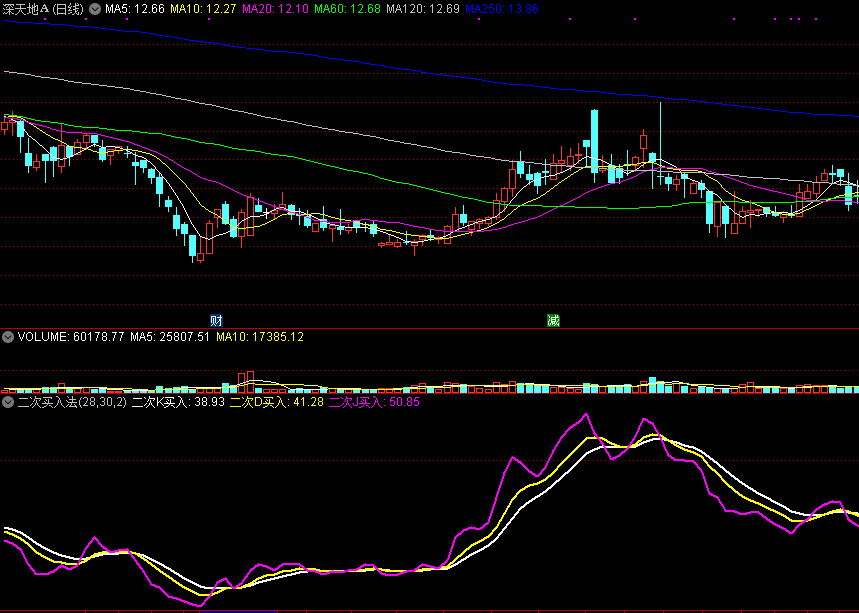Select the MA10: 12.27 label
This screenshot has width=859, height=613.
[x=203, y=9]
